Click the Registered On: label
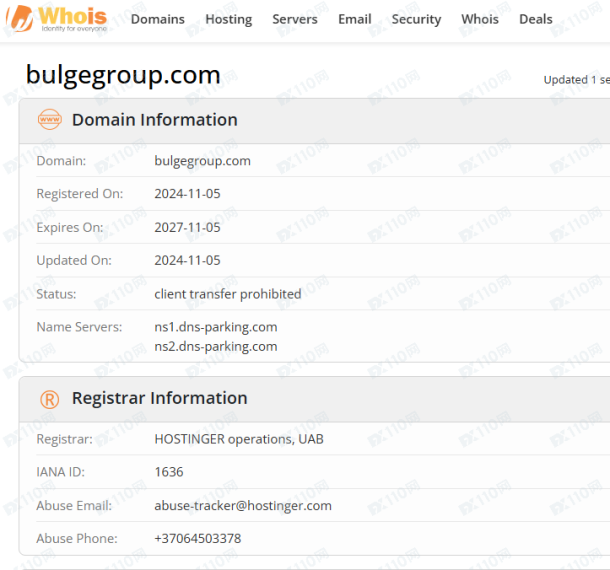The width and height of the screenshot is (610, 570). point(80,194)
